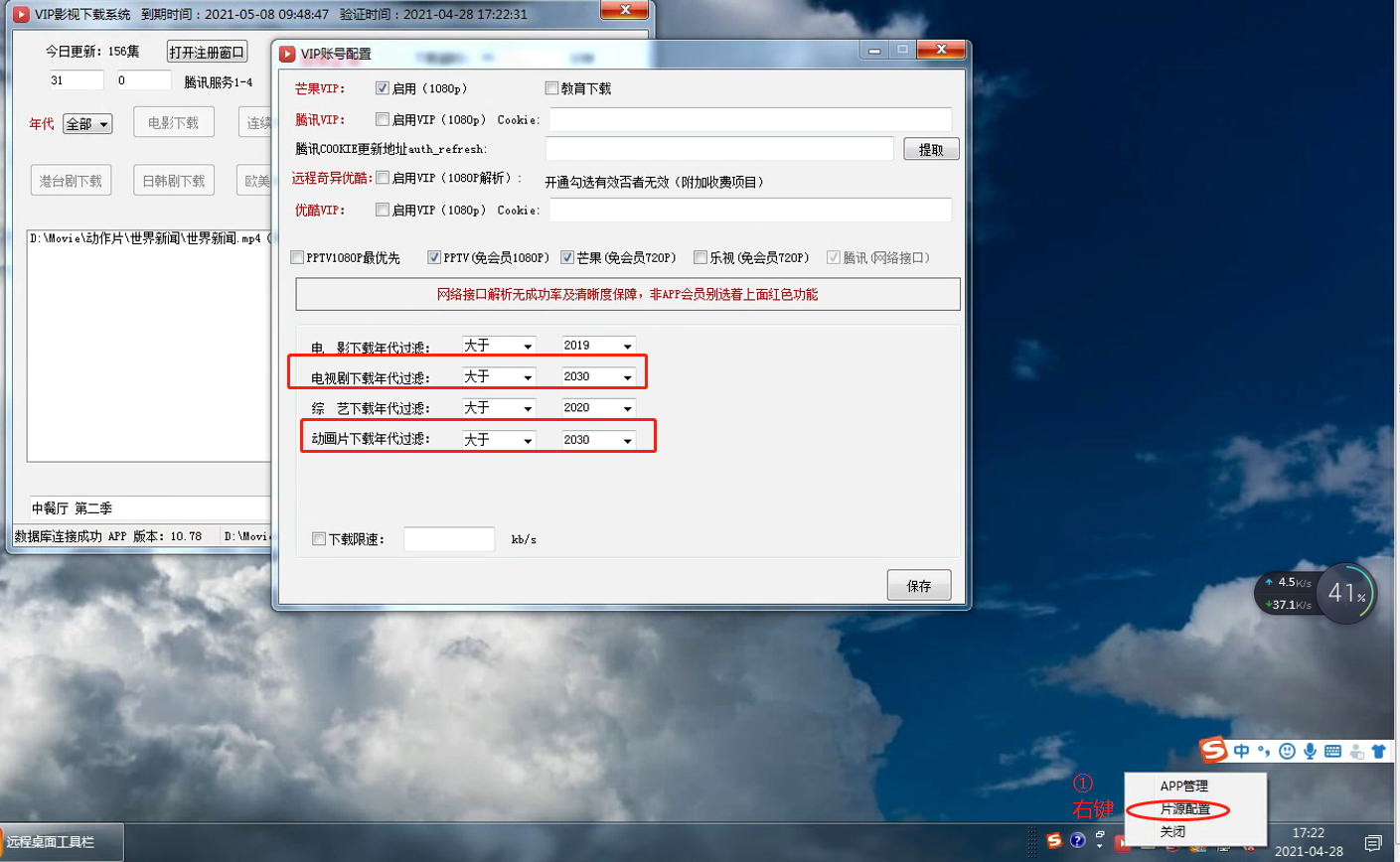Uncheck the 芒果VIP 启用 (1080p) checkbox
Screen dimensions: 1400x862
click(383, 88)
